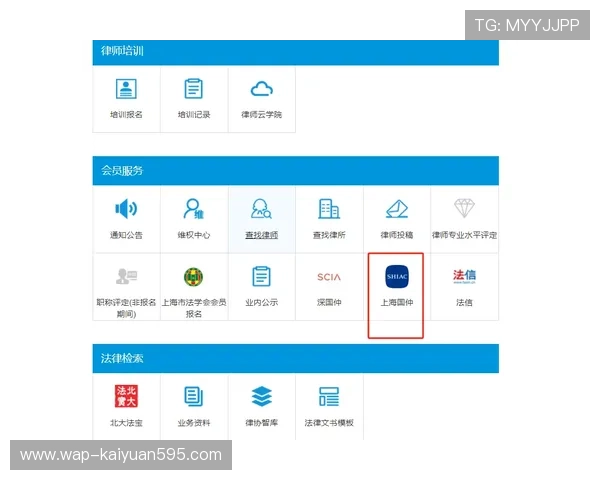
Task: Open 职称评定 non-registration period icon
Action: tap(126, 277)
